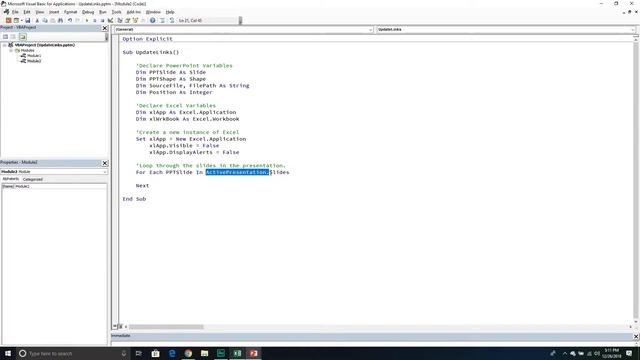Close the Properties - Module2 pane
Viewport: 640px width, 360px height.
point(105,163)
